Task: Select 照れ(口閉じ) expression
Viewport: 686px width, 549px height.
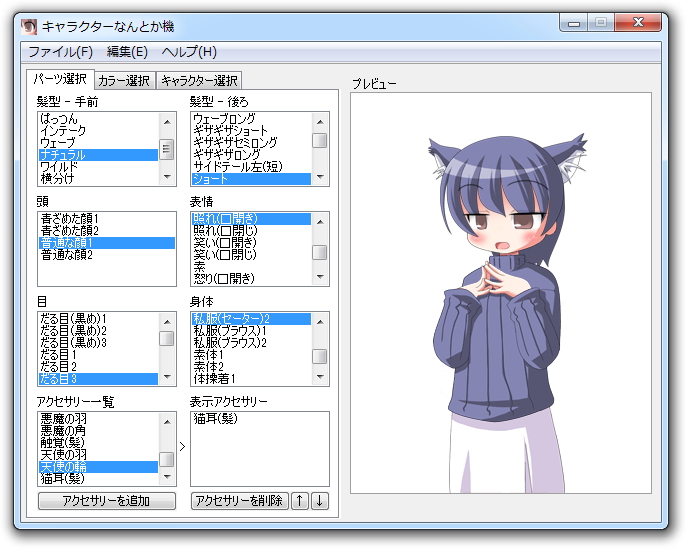Action: pos(252,231)
